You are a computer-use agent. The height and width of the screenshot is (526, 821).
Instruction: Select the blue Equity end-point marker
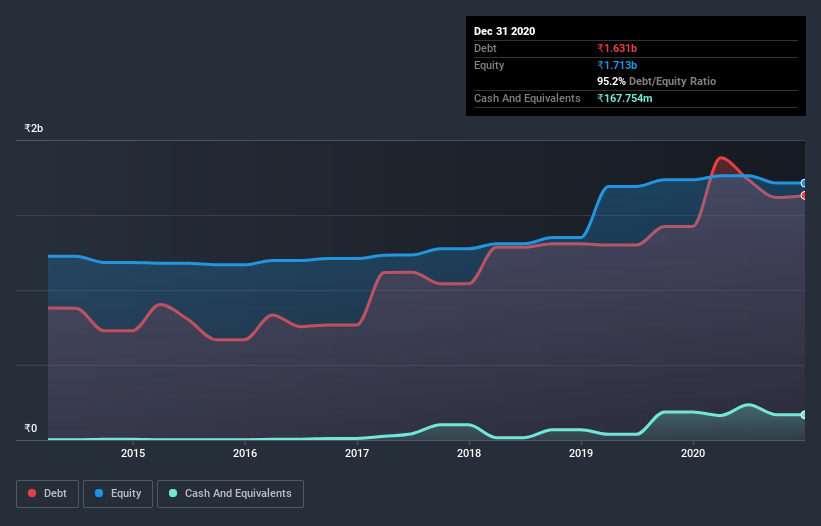(x=804, y=183)
